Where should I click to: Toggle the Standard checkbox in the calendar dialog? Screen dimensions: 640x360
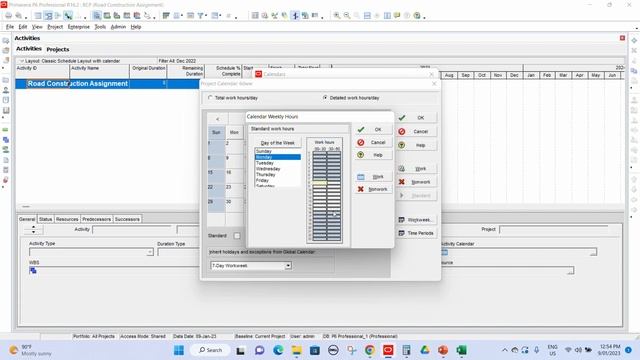click(237, 236)
